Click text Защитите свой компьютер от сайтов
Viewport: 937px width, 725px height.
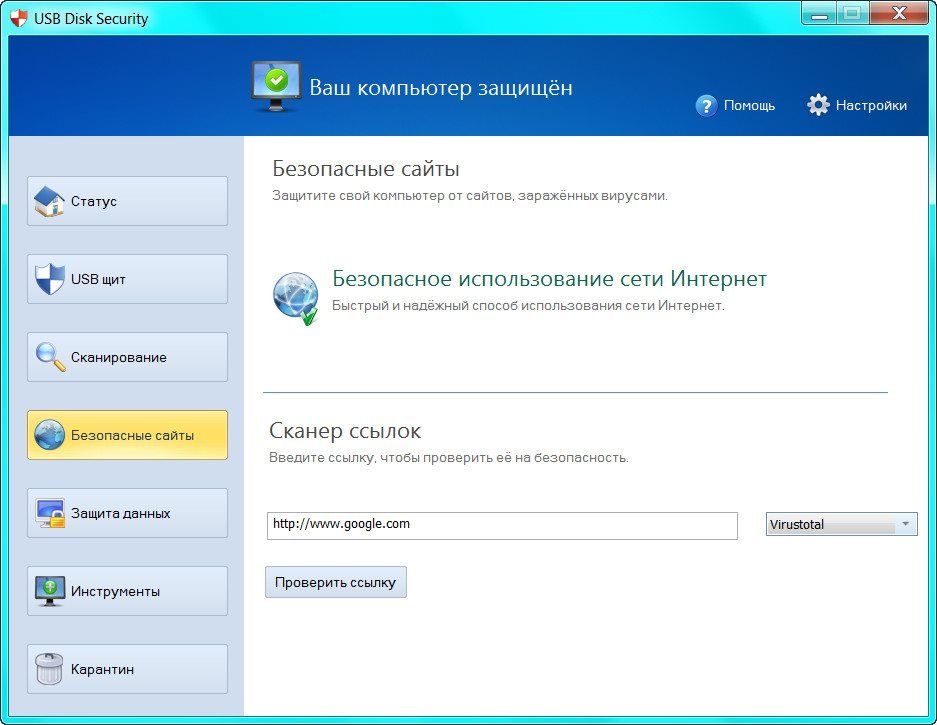pyautogui.click(x=470, y=195)
